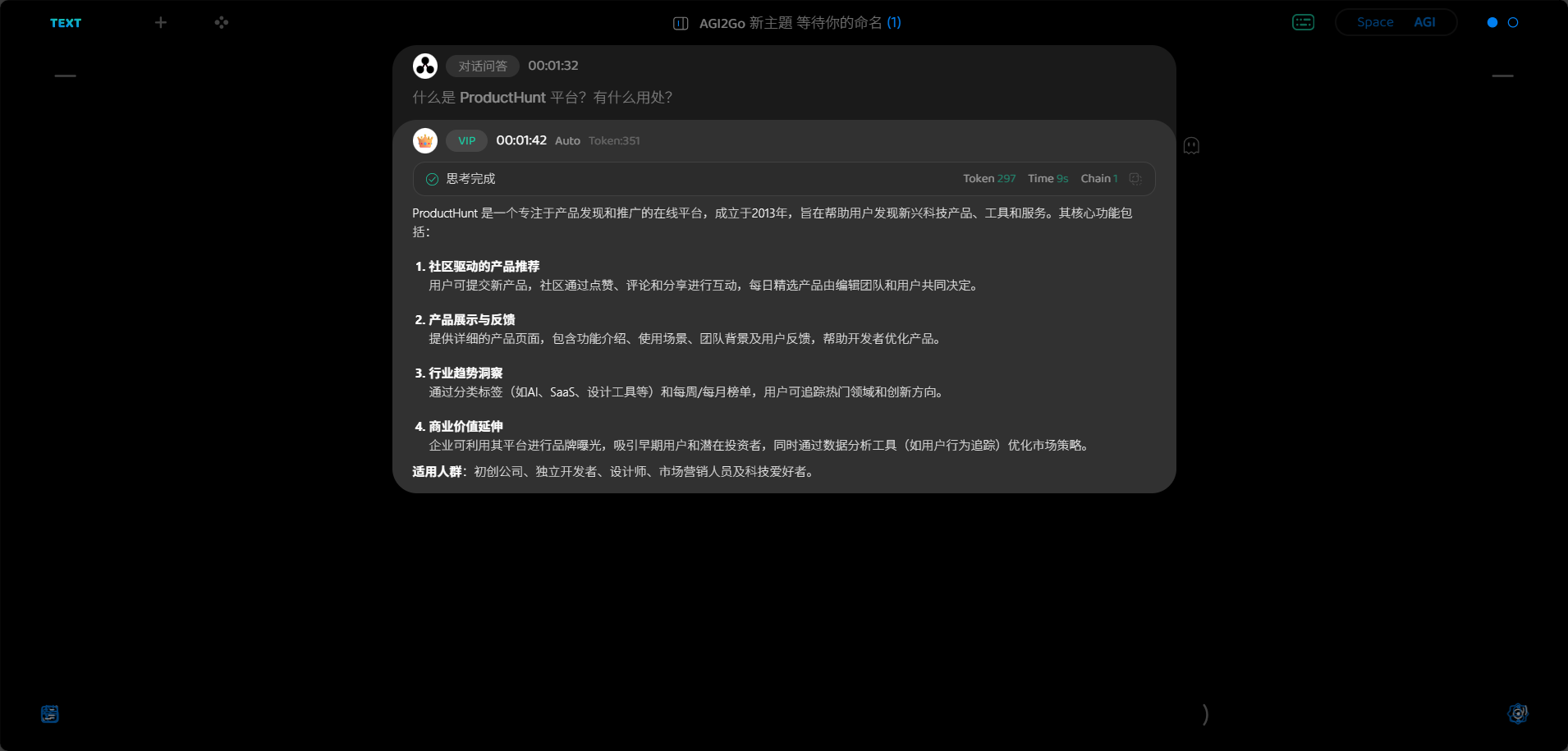This screenshot has width=1568, height=751.
Task: Click the icon next to Chain 1
Action: pyautogui.click(x=1135, y=178)
